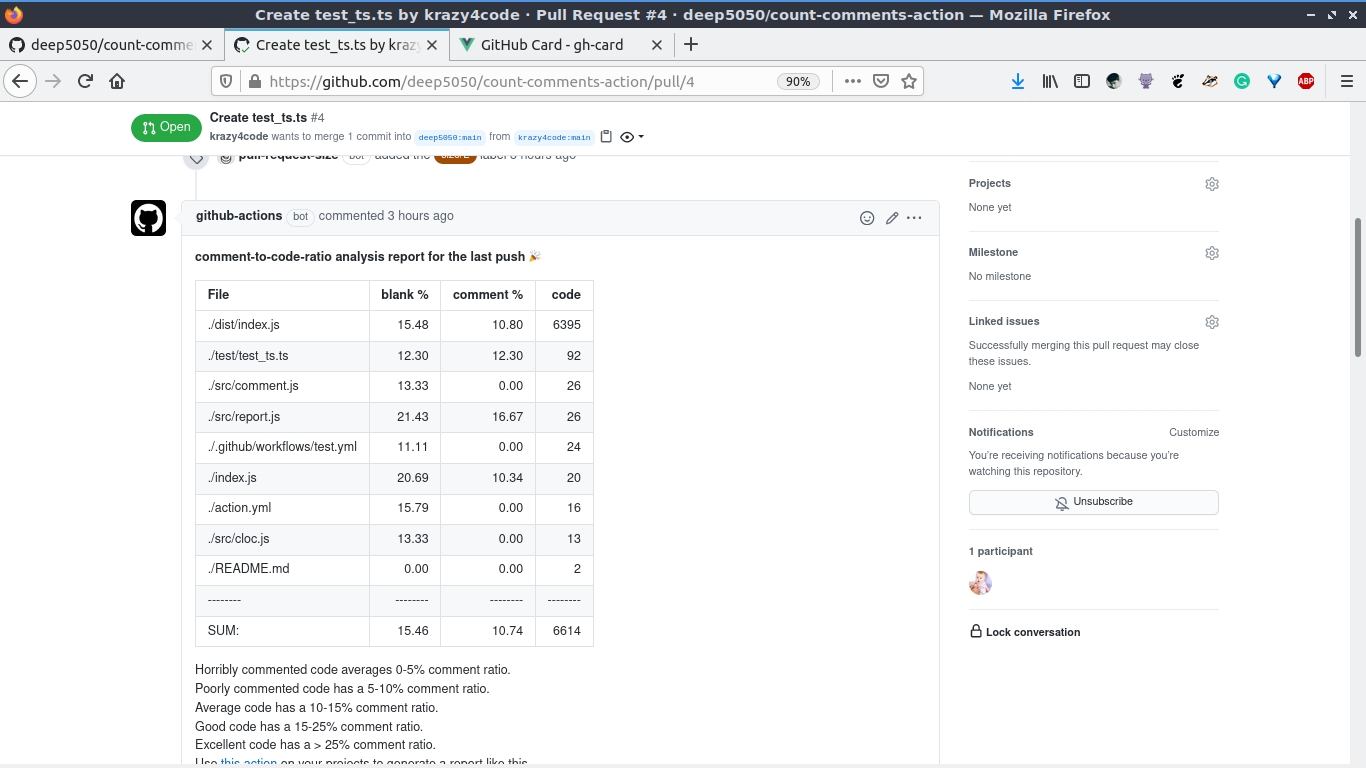Click the blank % column header
This screenshot has width=1366, height=768.
[405, 295]
